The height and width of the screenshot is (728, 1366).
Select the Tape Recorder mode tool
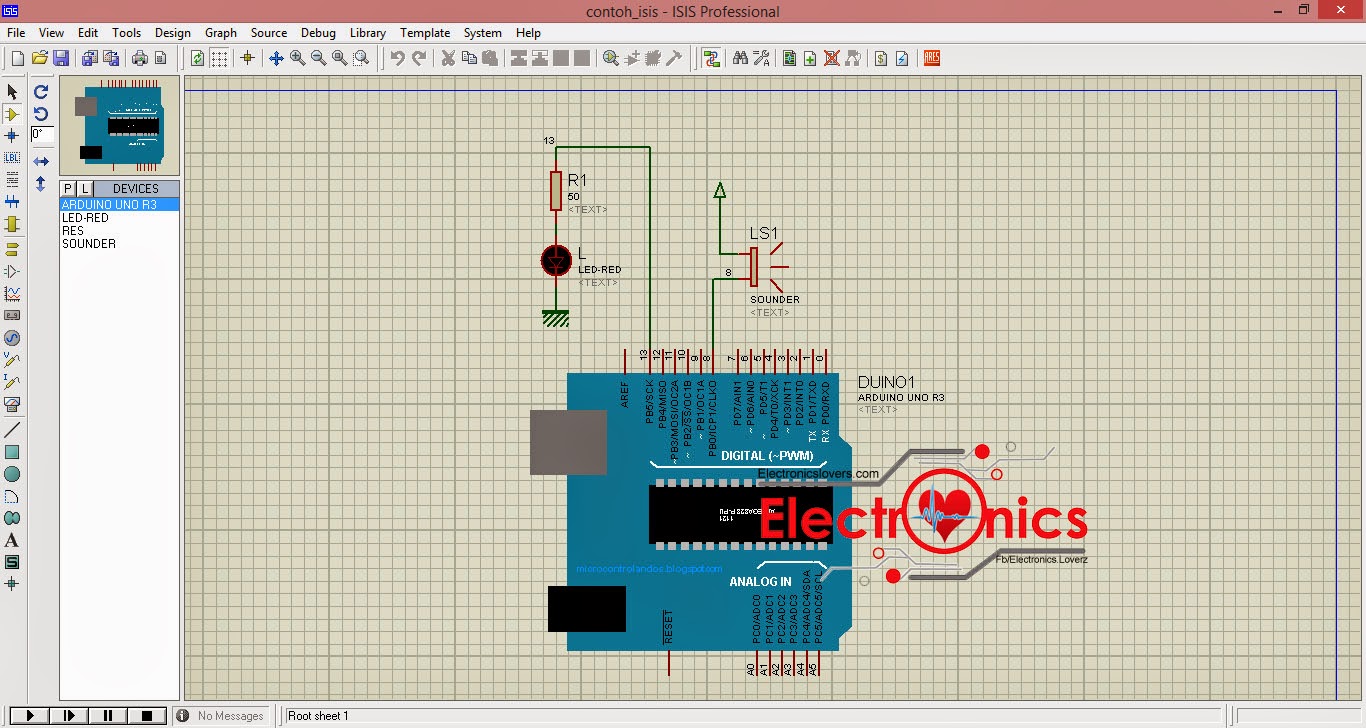(x=12, y=315)
